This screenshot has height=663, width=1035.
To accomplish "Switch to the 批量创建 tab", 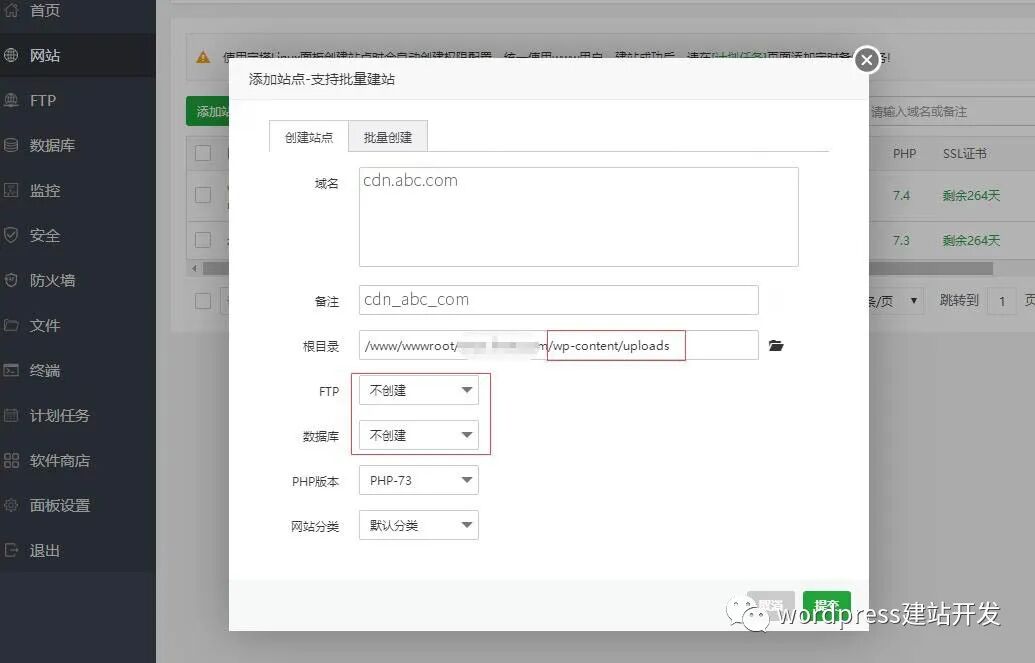I will pos(388,137).
